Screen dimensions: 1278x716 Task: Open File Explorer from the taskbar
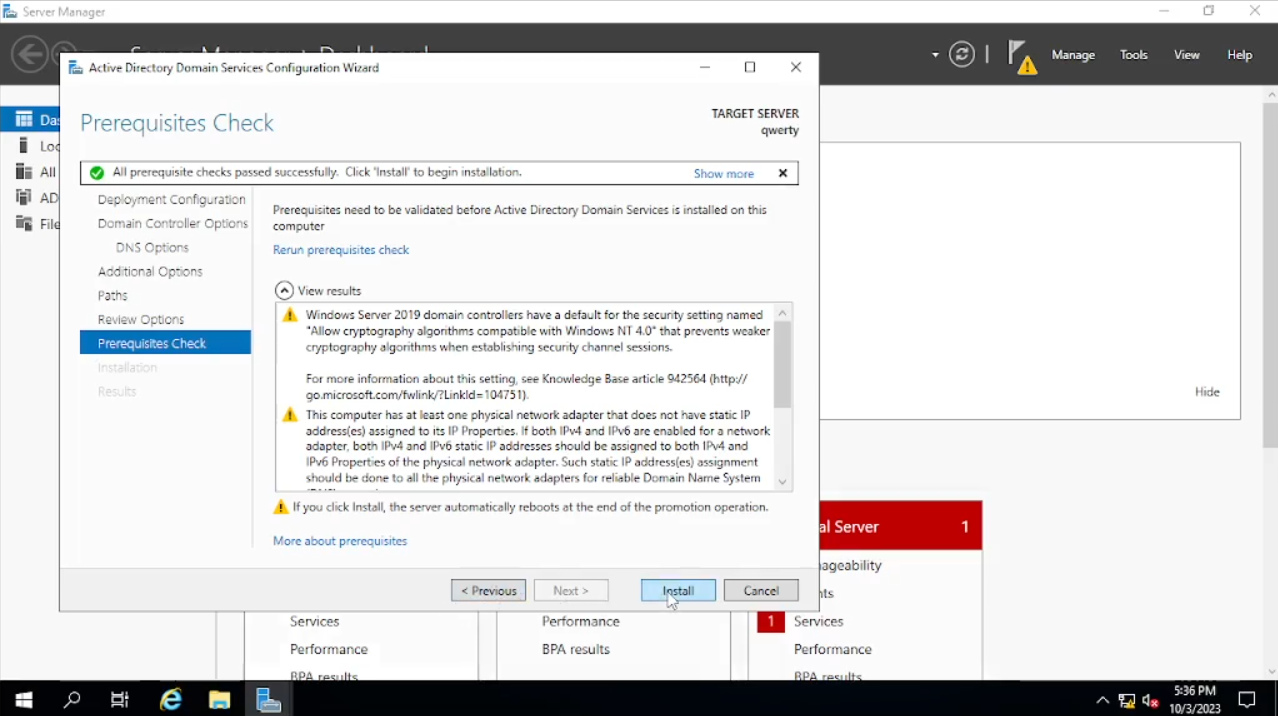(219, 699)
